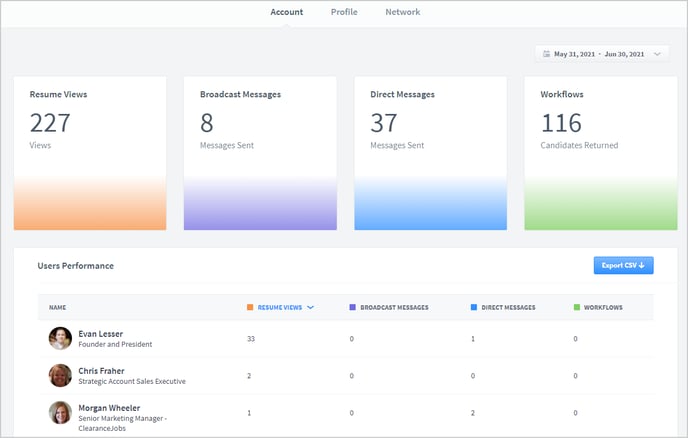The image size is (688, 438).
Task: Sort by the Name column header
Action: pos(57,308)
